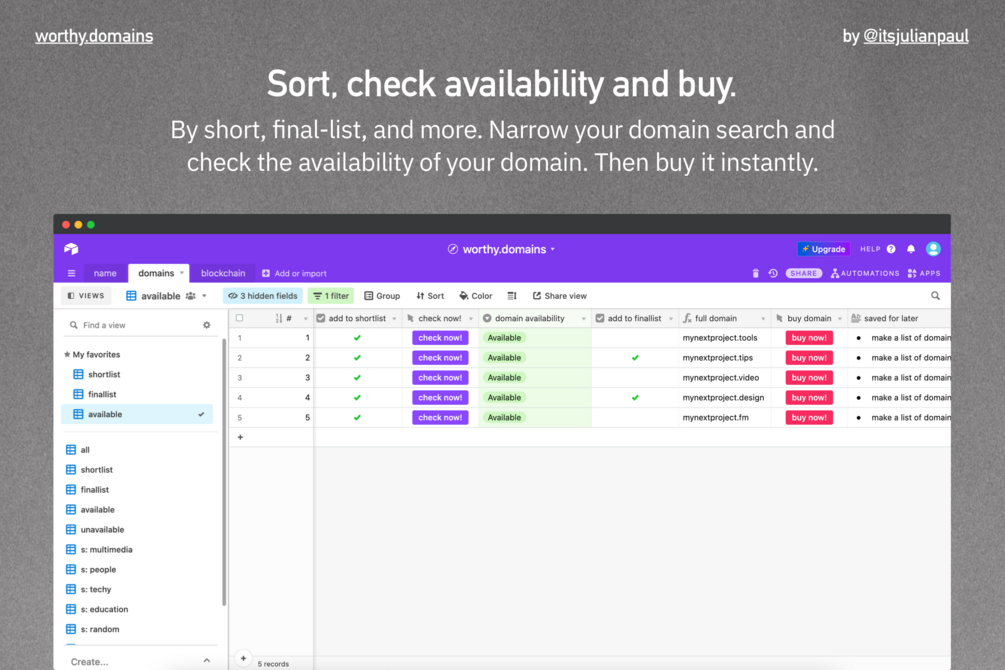Open the @itsjulianpaul link

tap(916, 36)
